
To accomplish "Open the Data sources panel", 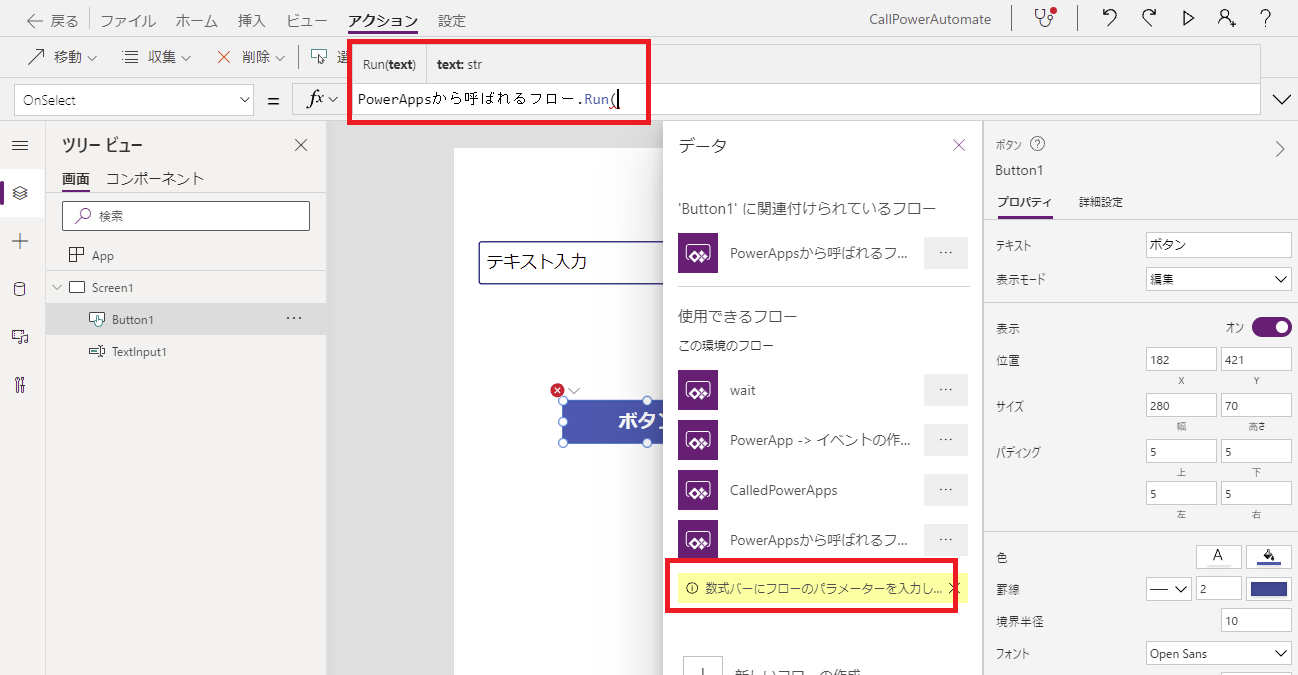I will coord(21,288).
